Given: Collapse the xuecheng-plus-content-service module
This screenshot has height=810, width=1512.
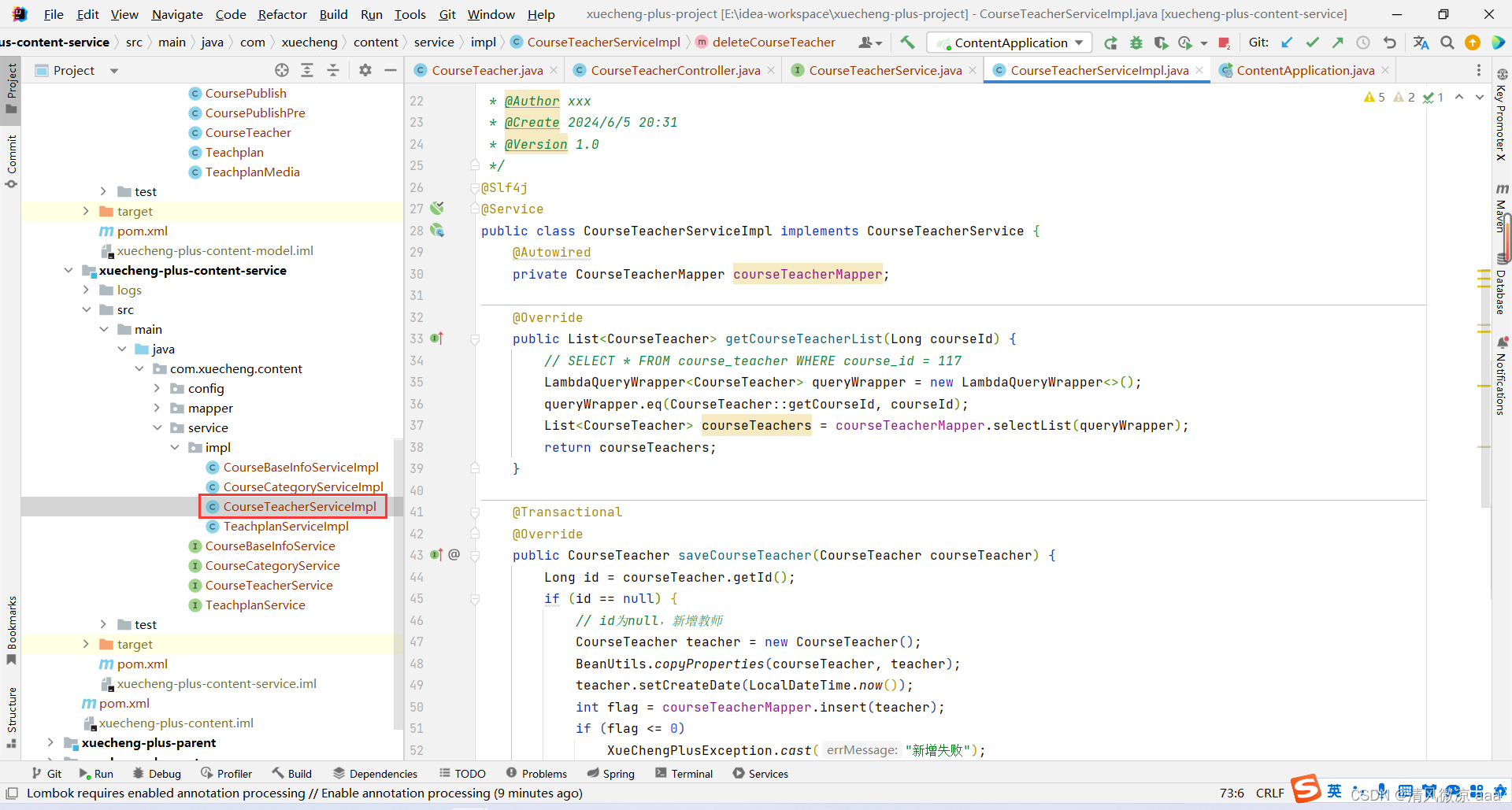Looking at the screenshot, I should point(69,270).
